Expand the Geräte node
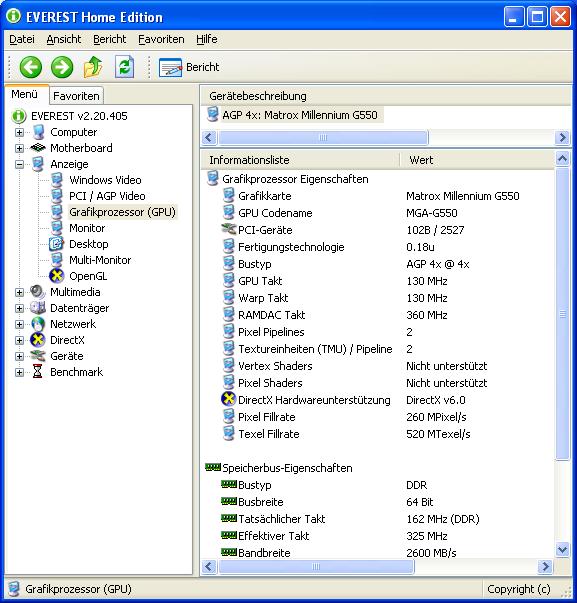This screenshot has height=603, width=577. tap(19, 356)
